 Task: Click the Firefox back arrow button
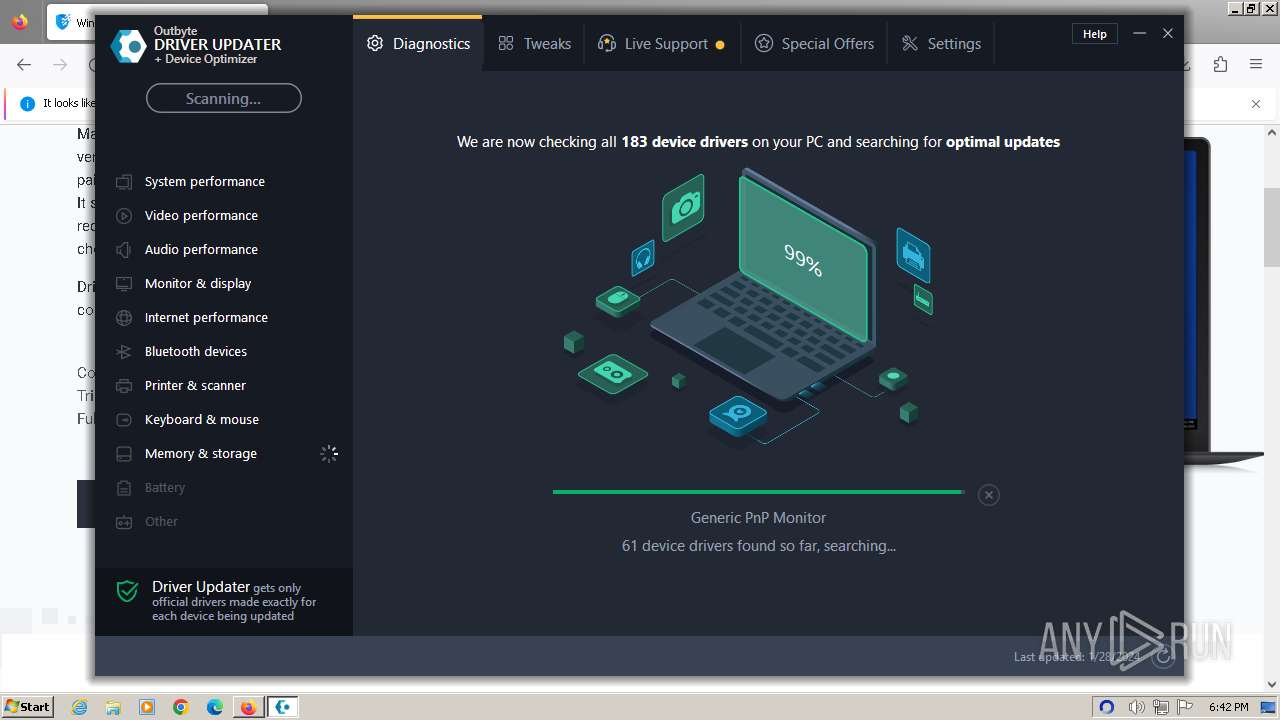(24, 64)
